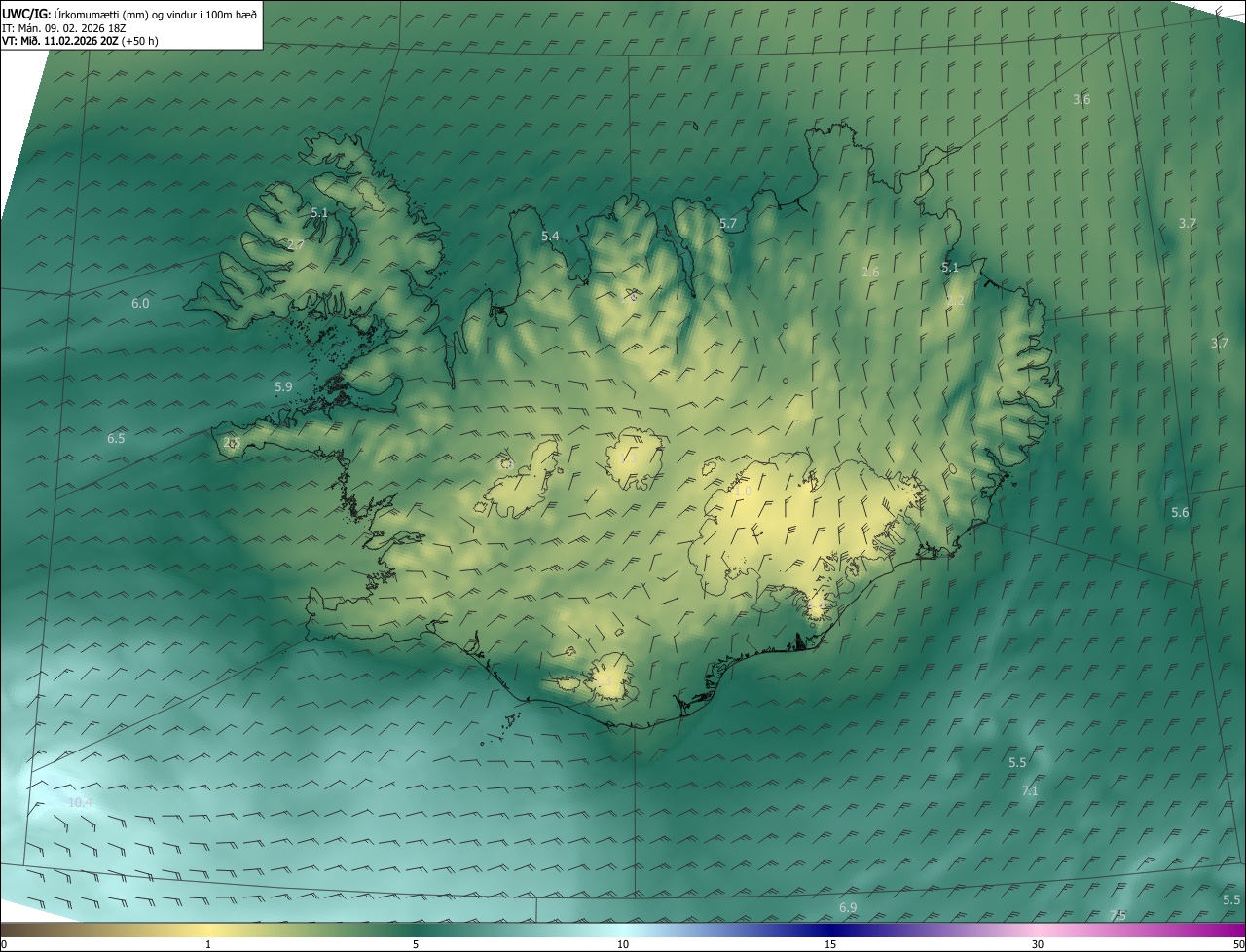Click the 5.7 value label

click(x=728, y=223)
